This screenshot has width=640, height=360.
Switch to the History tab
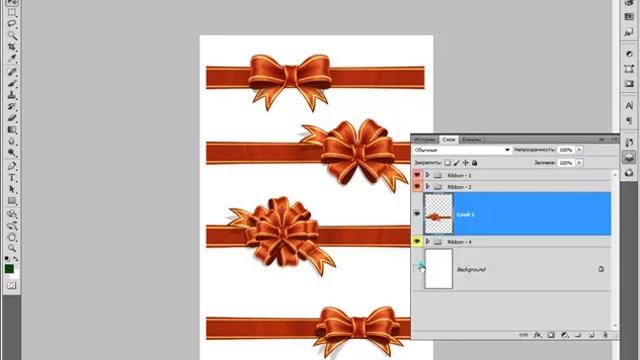(425, 140)
